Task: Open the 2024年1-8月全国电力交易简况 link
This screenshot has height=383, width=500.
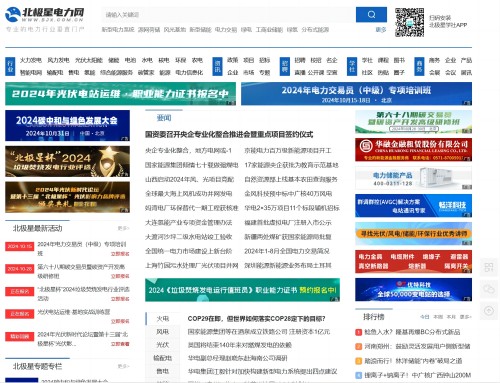Action: (x=287, y=251)
